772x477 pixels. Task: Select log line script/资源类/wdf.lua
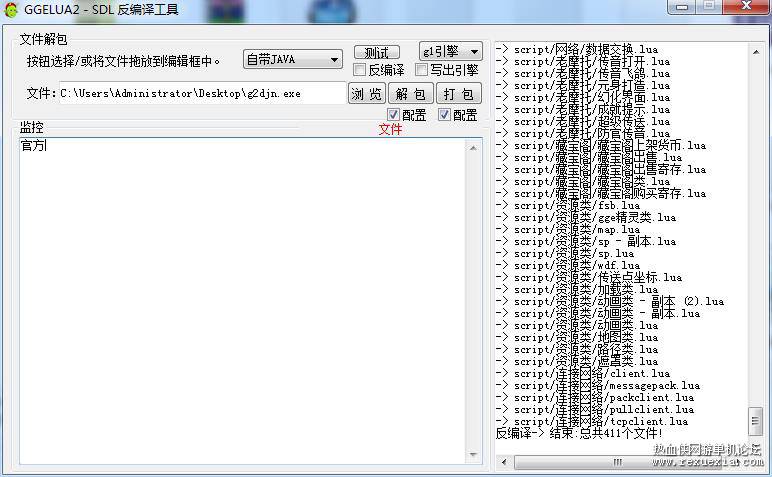pos(568,266)
